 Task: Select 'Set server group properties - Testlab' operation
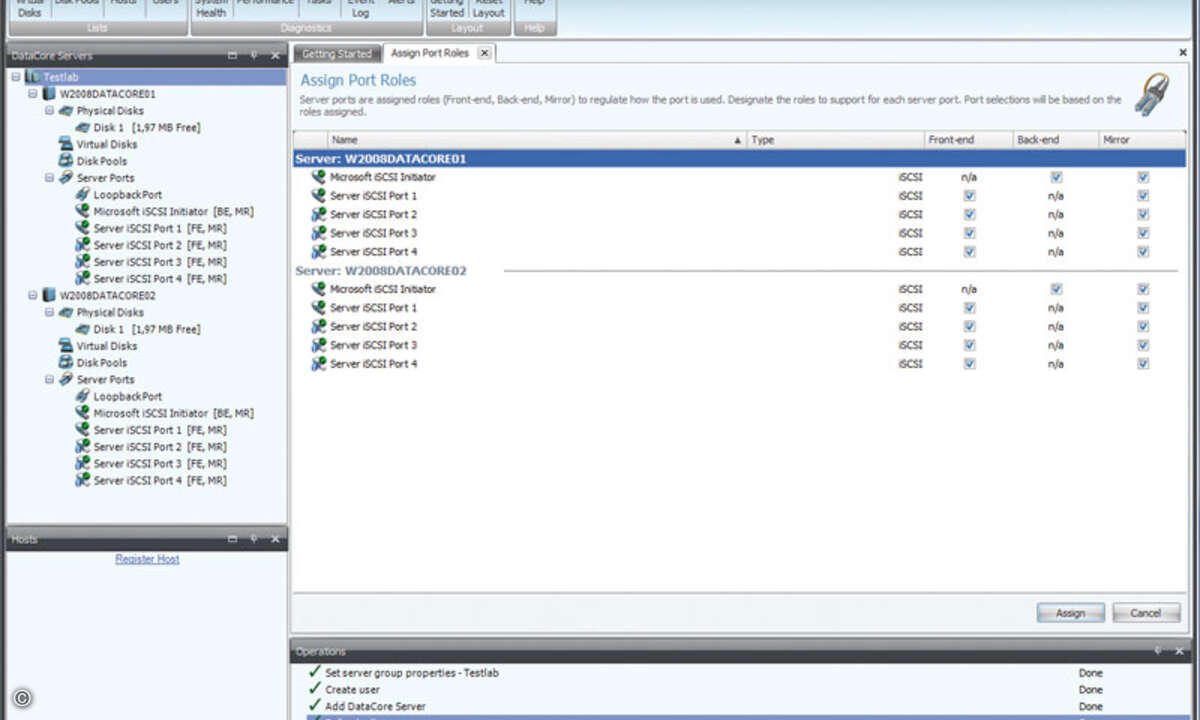click(x=412, y=673)
